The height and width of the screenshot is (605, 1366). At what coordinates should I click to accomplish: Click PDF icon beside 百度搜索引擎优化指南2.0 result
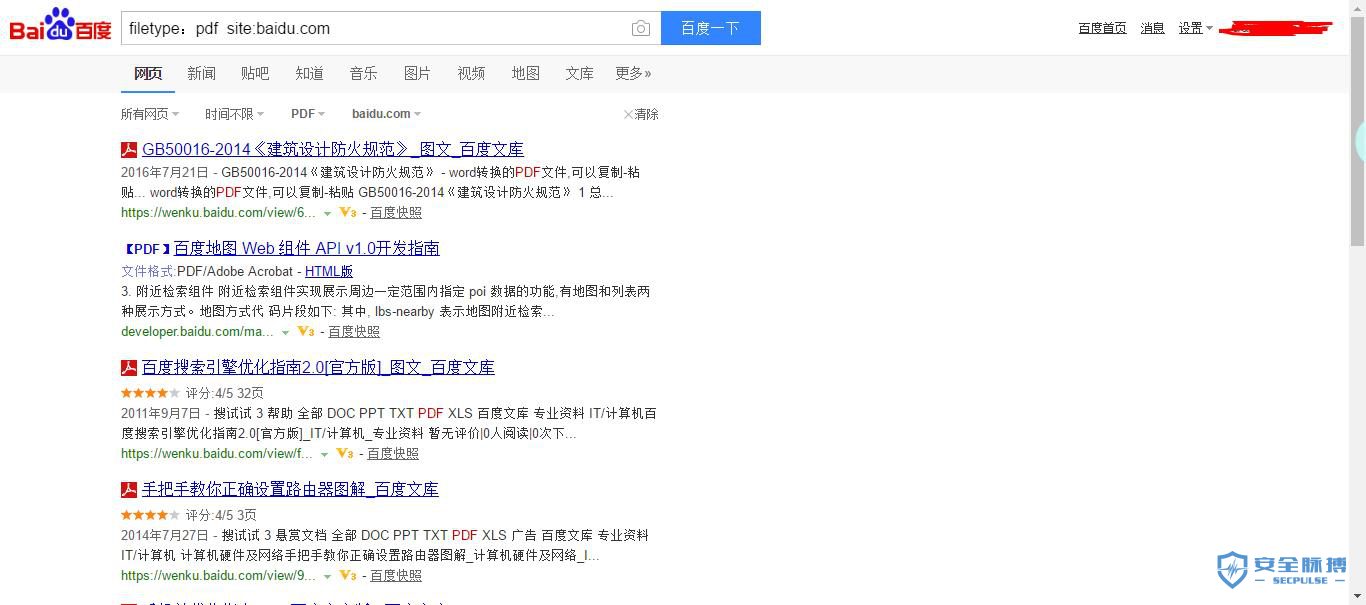coord(129,368)
